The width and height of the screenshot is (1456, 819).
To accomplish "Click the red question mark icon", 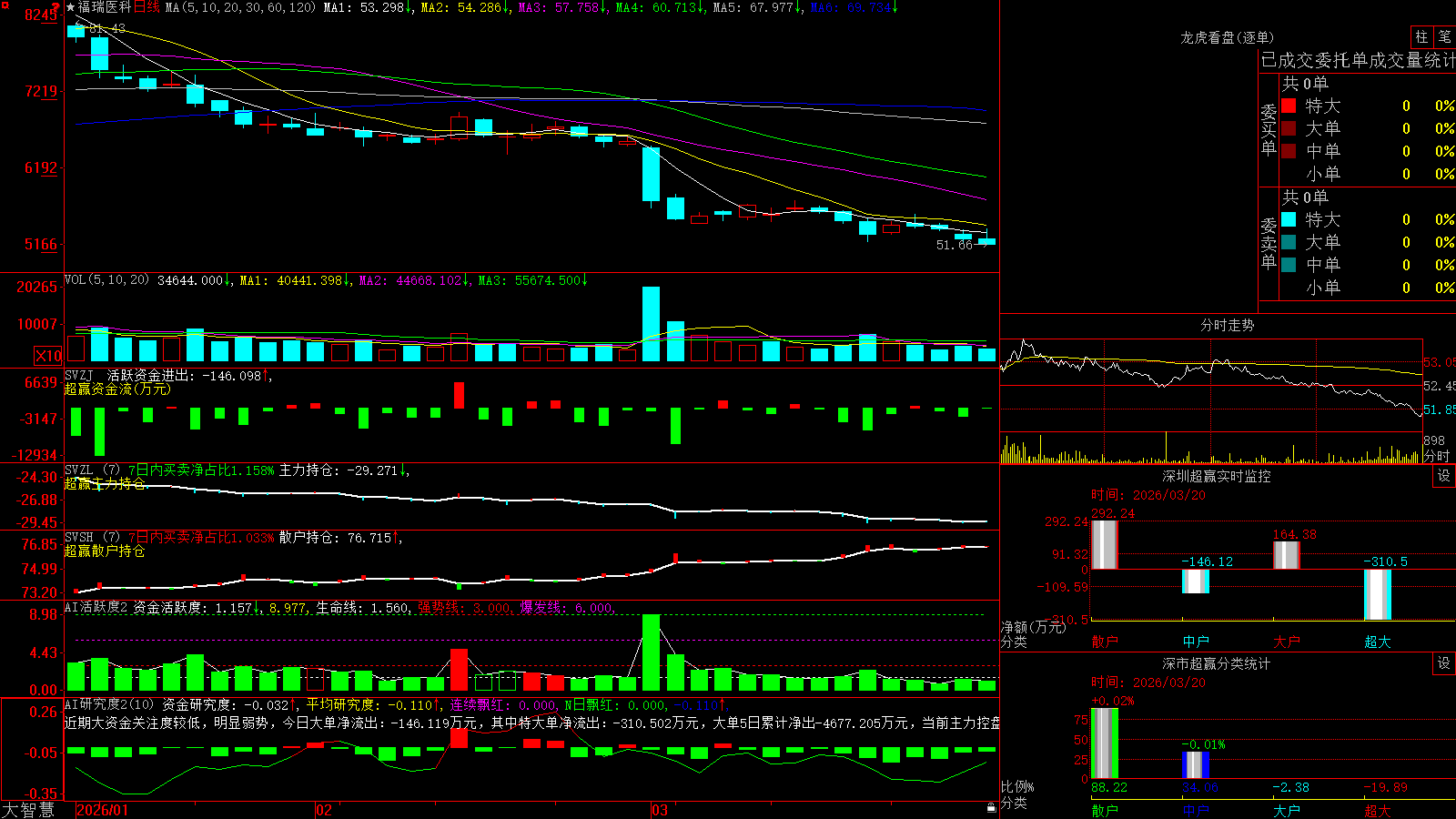I will (x=56, y=7).
